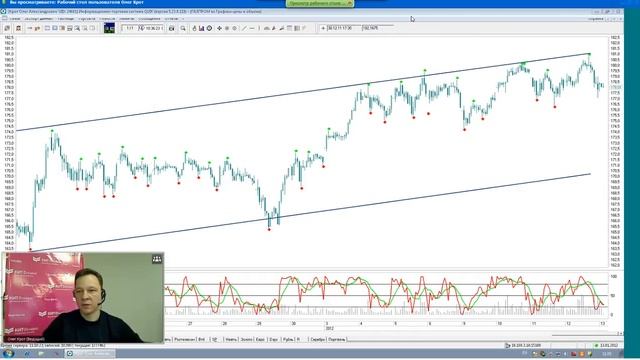
Task: Click the price value field in the toolbar
Action: point(378,28)
